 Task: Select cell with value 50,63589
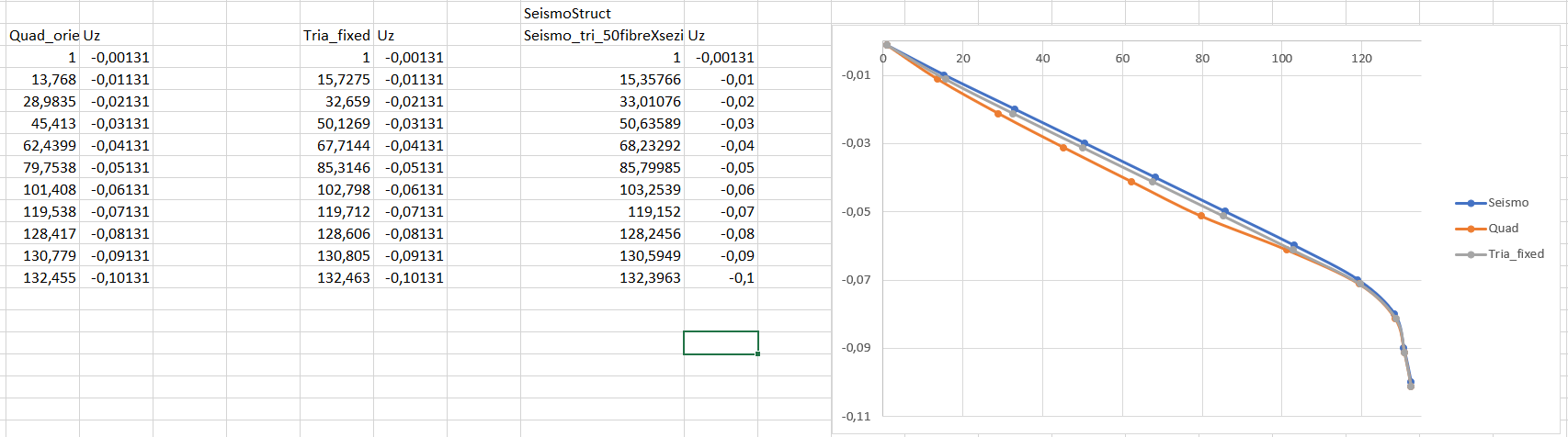603,123
